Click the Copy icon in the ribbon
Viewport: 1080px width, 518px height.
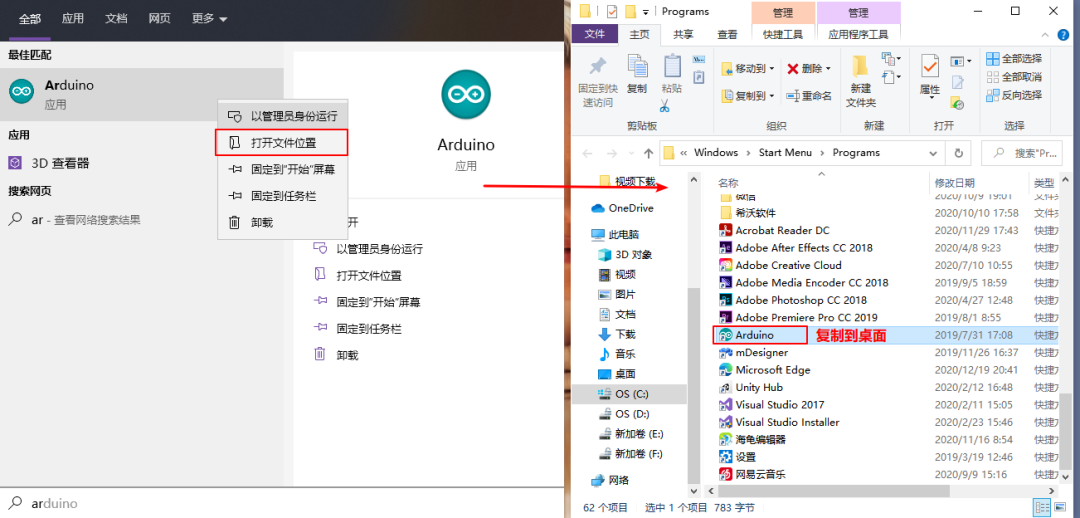[x=637, y=67]
